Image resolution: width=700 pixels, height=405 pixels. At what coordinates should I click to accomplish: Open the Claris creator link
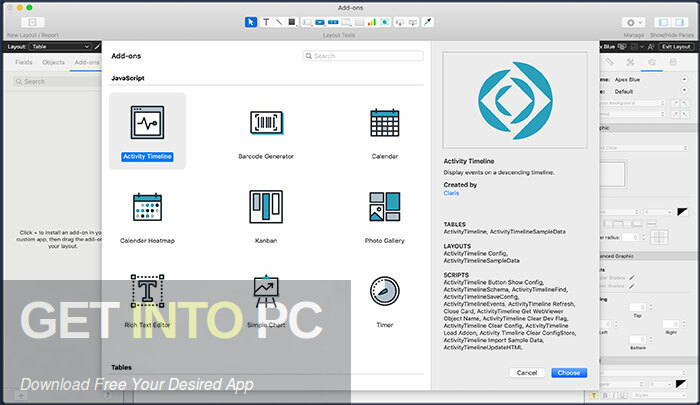pyautogui.click(x=451, y=193)
